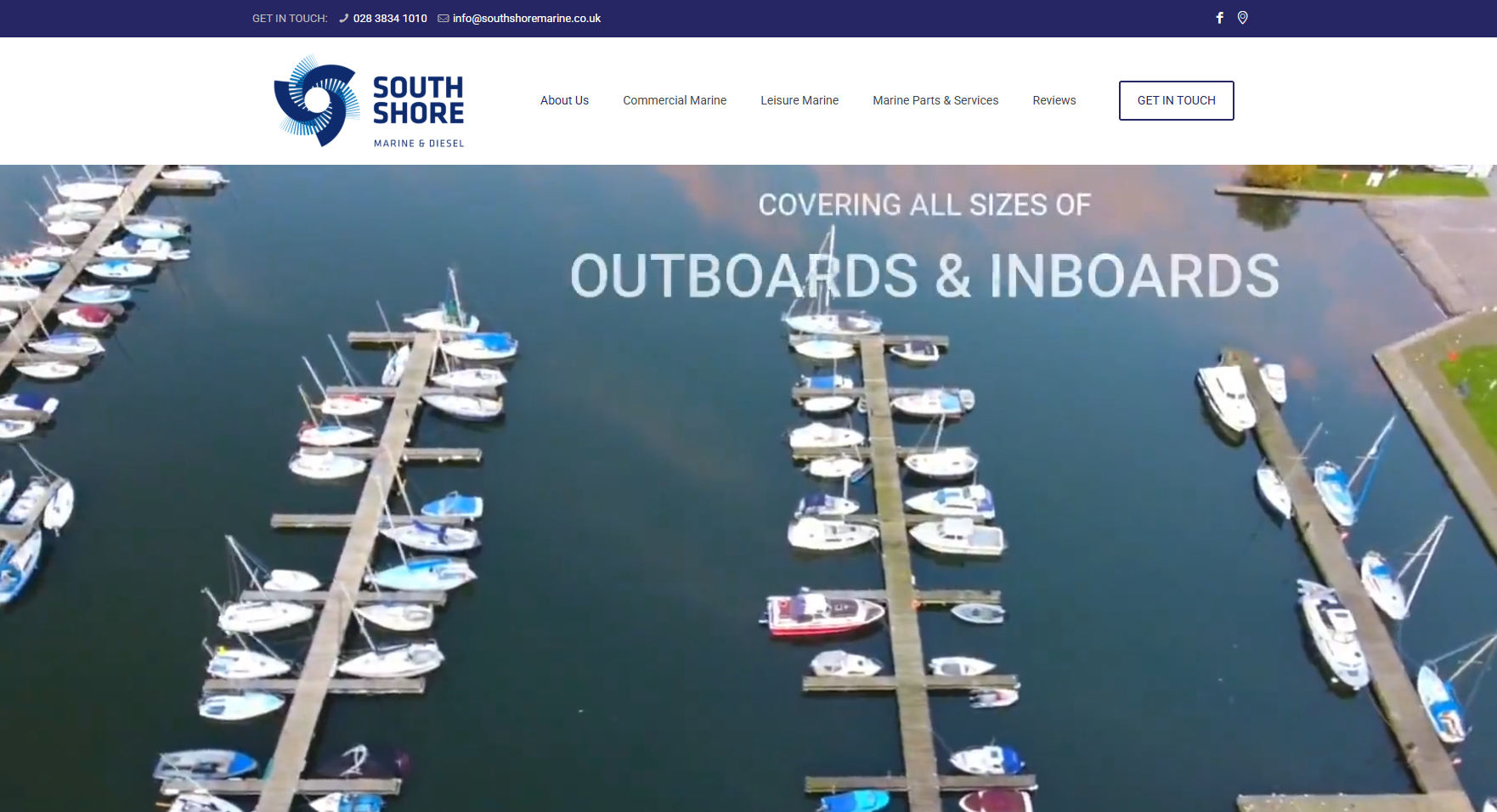1497x812 pixels.
Task: Call the 028 3834 1010 number link
Action: [390, 18]
